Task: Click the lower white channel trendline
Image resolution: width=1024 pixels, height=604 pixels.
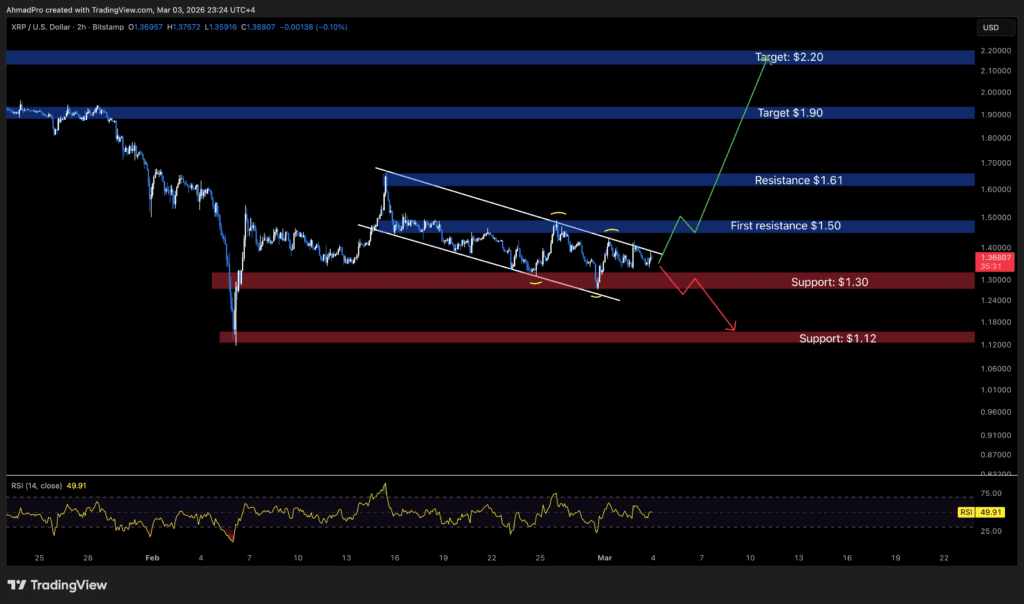Action: (x=480, y=257)
